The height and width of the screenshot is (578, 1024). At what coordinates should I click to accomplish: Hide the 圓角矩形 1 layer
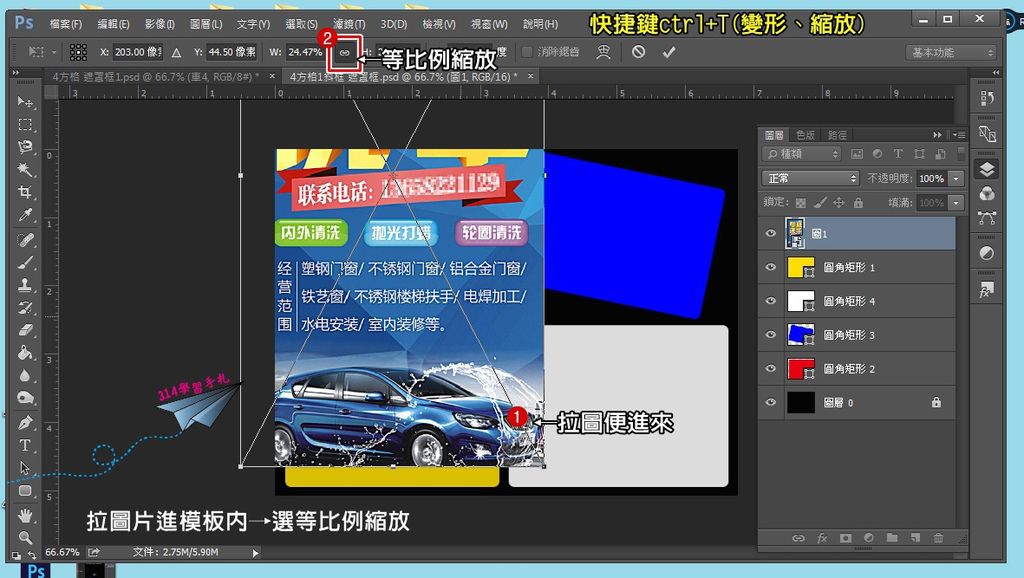coord(771,267)
